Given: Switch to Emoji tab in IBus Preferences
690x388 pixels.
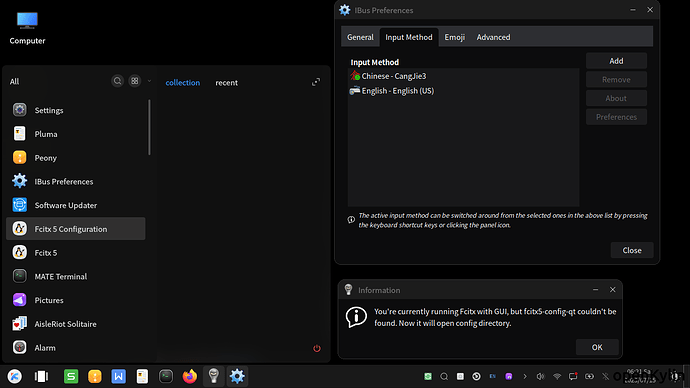Looking at the screenshot, I should tap(455, 37).
